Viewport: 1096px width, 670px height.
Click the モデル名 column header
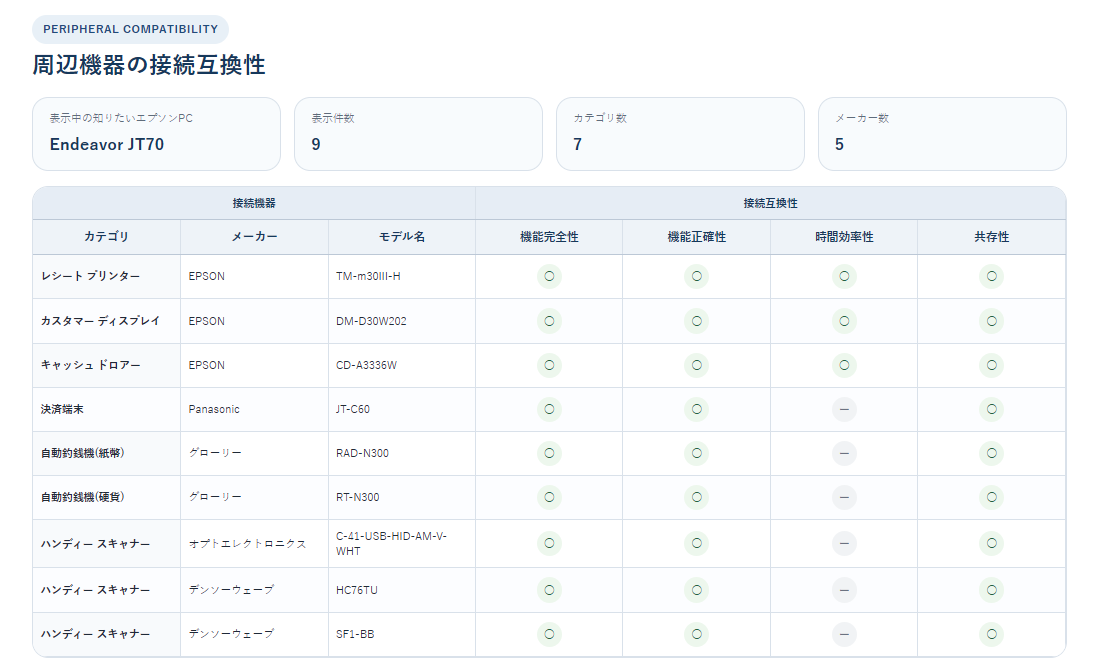[402, 237]
